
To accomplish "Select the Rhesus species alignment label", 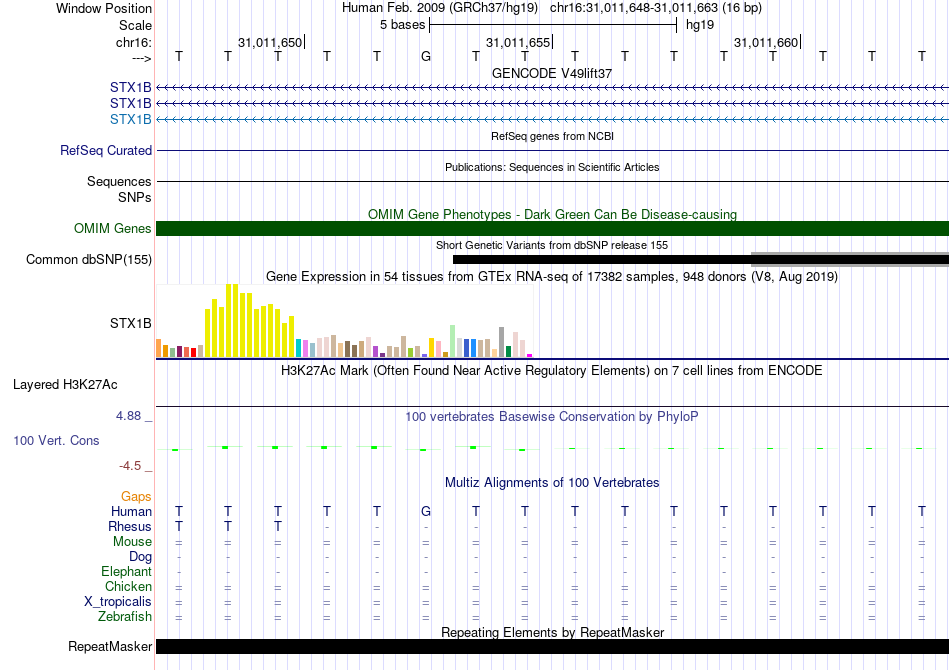I will coord(130,526).
